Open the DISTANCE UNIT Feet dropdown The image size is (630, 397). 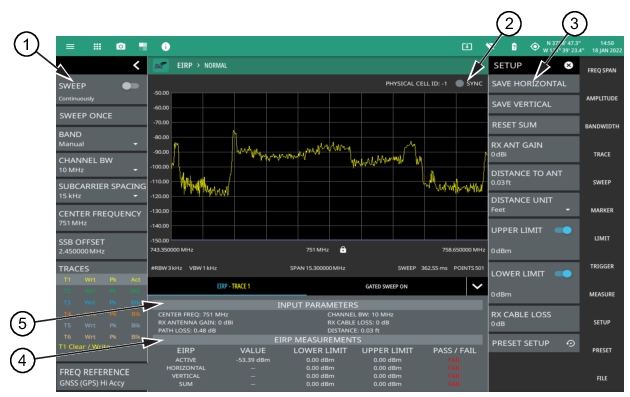point(534,205)
